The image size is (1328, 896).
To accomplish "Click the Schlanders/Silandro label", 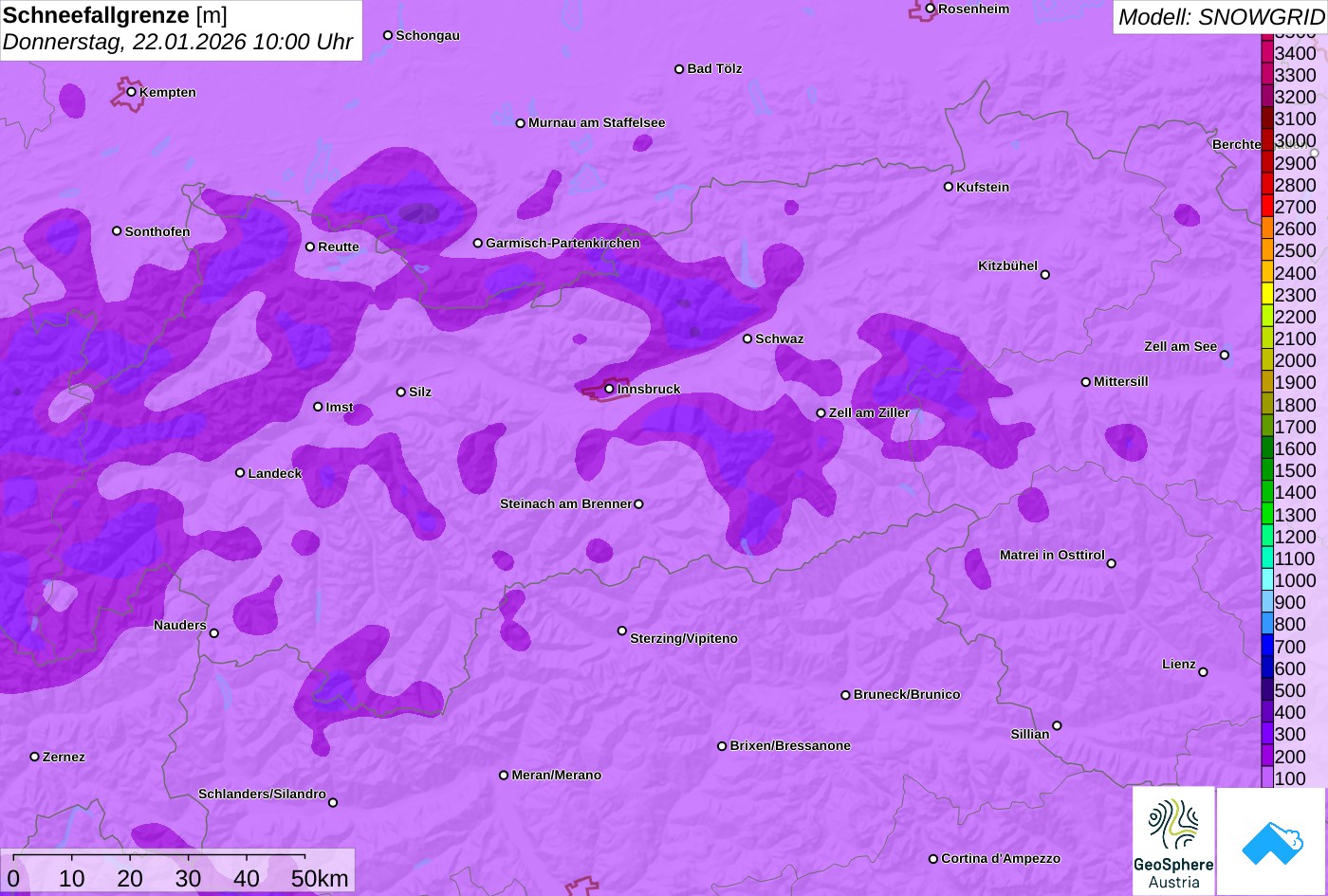I will 262,794.
